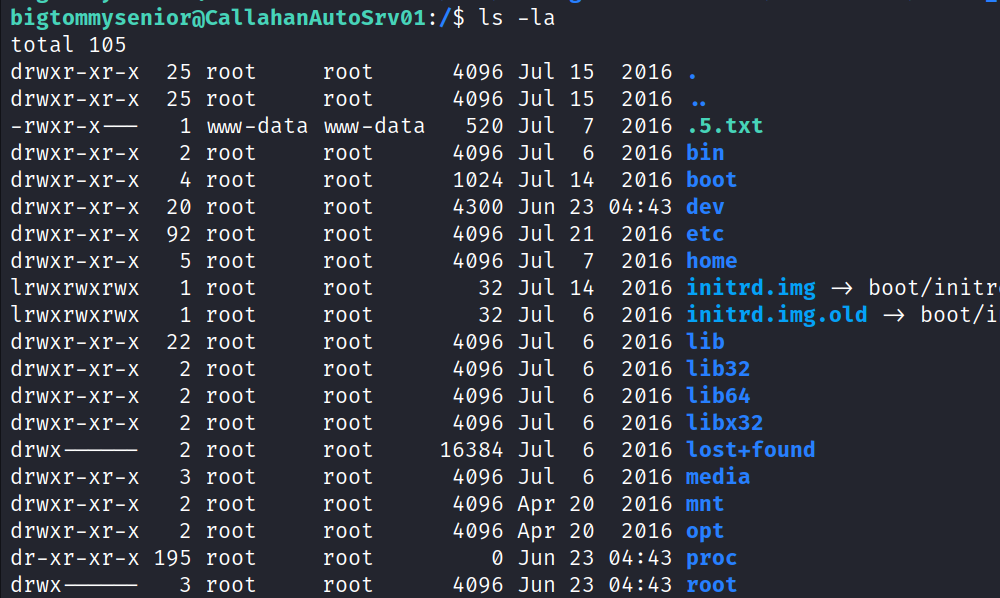Click the mnt directory name
Screen dimensions: 1000x598
click(x=705, y=504)
